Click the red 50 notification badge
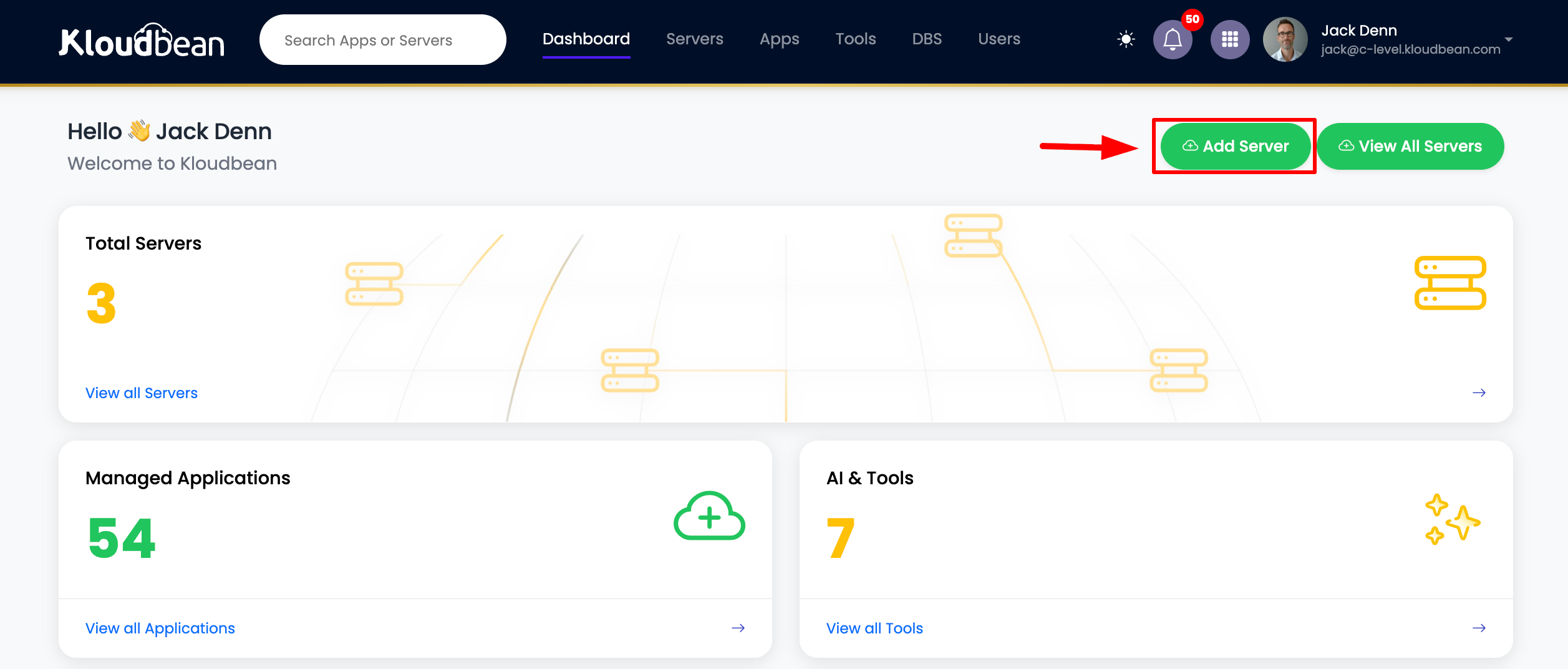Image resolution: width=1568 pixels, height=669 pixels. [x=1192, y=19]
